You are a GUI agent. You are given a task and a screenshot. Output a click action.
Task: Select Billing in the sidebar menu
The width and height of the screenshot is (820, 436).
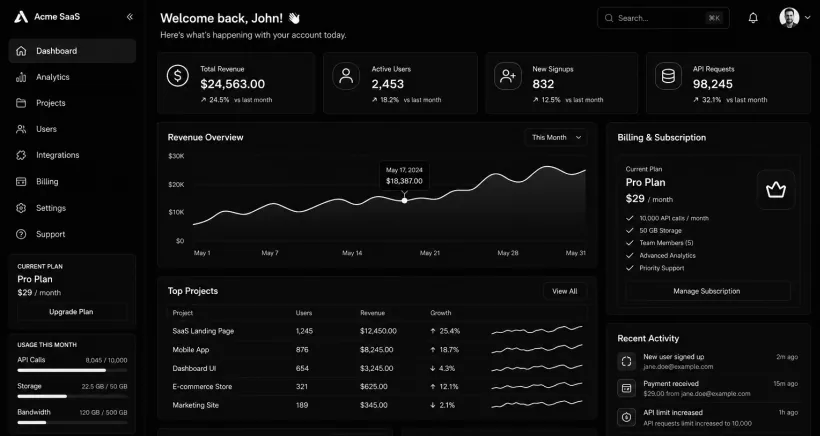[x=72, y=181]
